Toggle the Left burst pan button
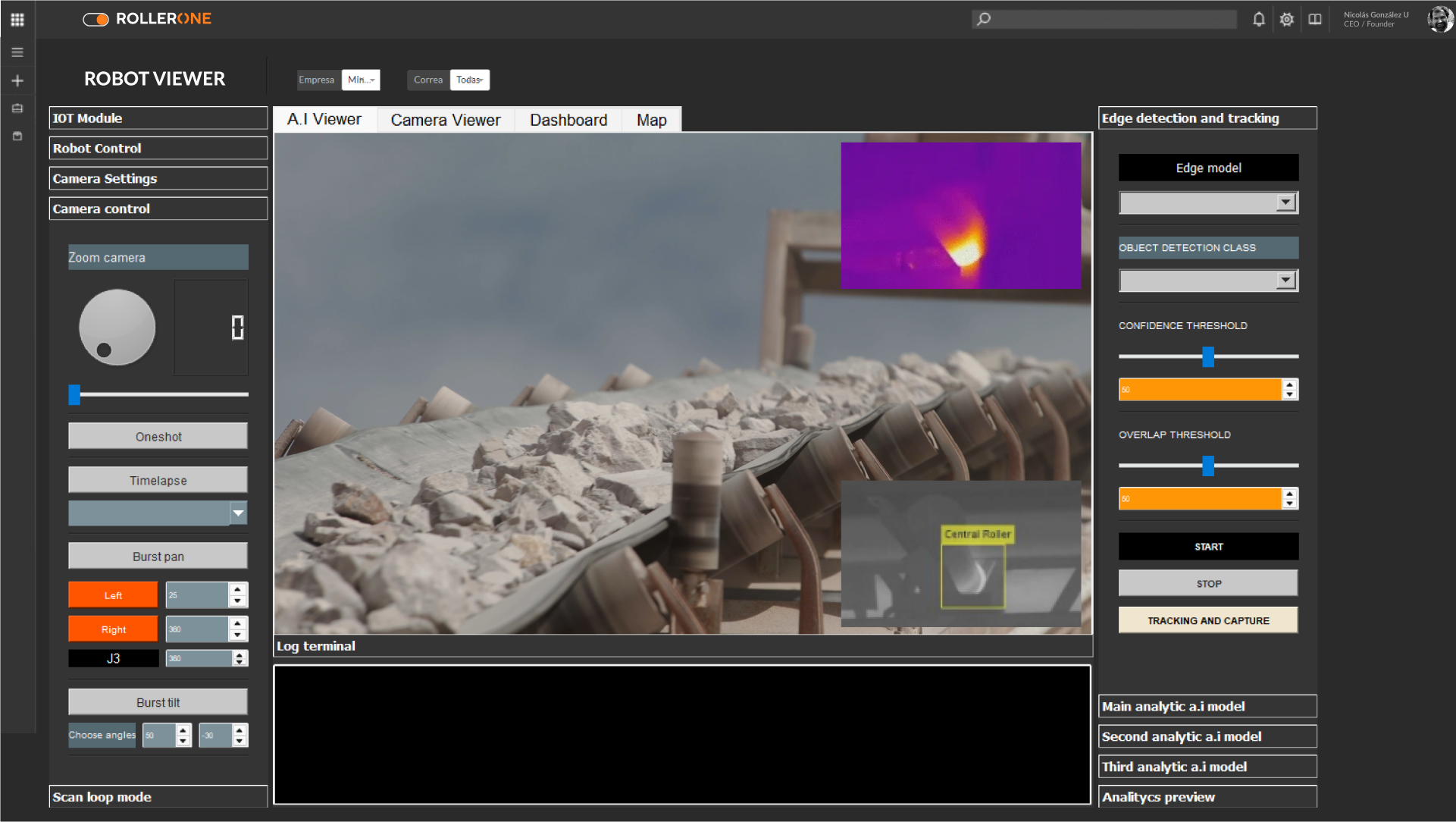Viewport: 1456px width, 822px height. click(x=113, y=595)
